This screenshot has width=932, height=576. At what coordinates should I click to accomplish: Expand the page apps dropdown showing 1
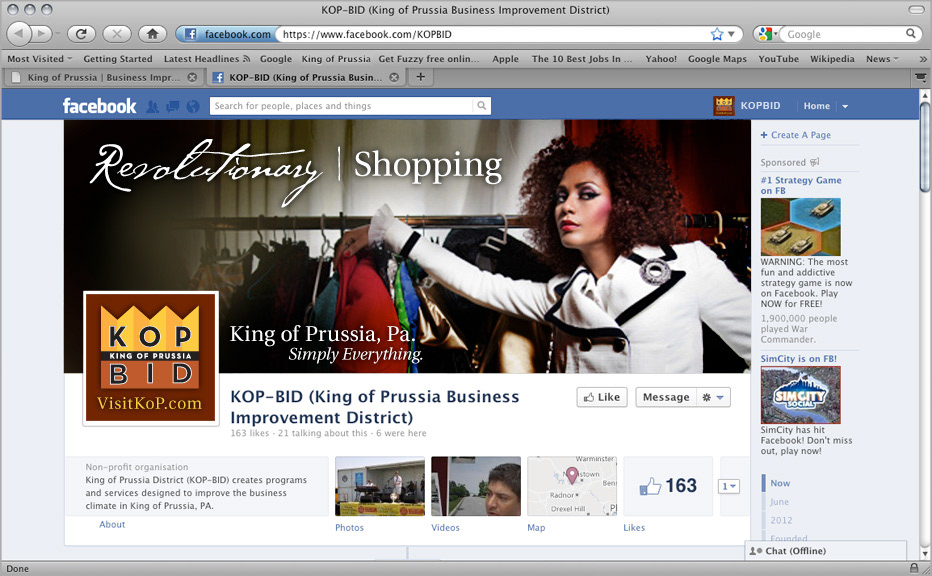coord(729,486)
